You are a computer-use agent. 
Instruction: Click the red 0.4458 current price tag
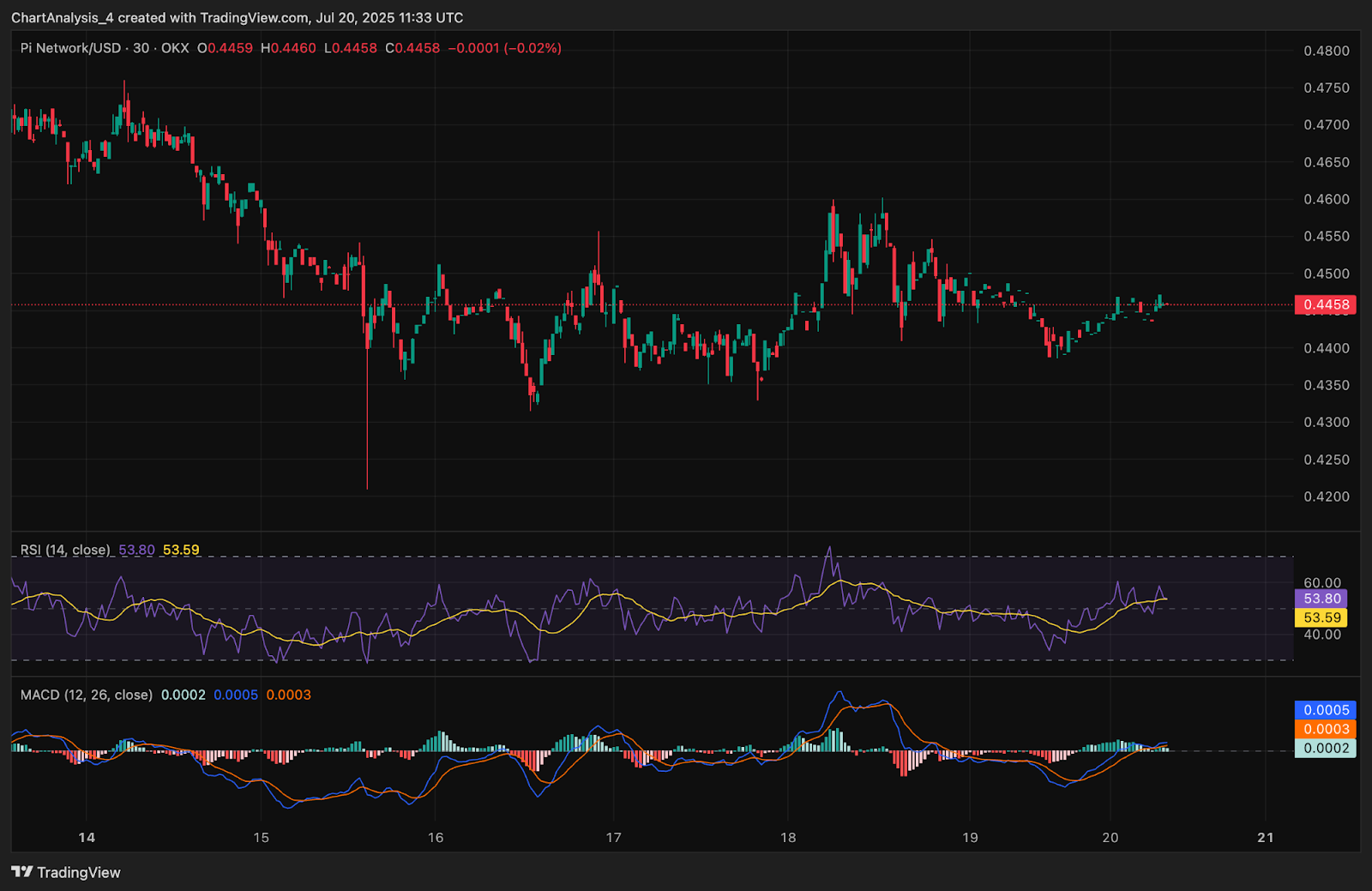1325,304
